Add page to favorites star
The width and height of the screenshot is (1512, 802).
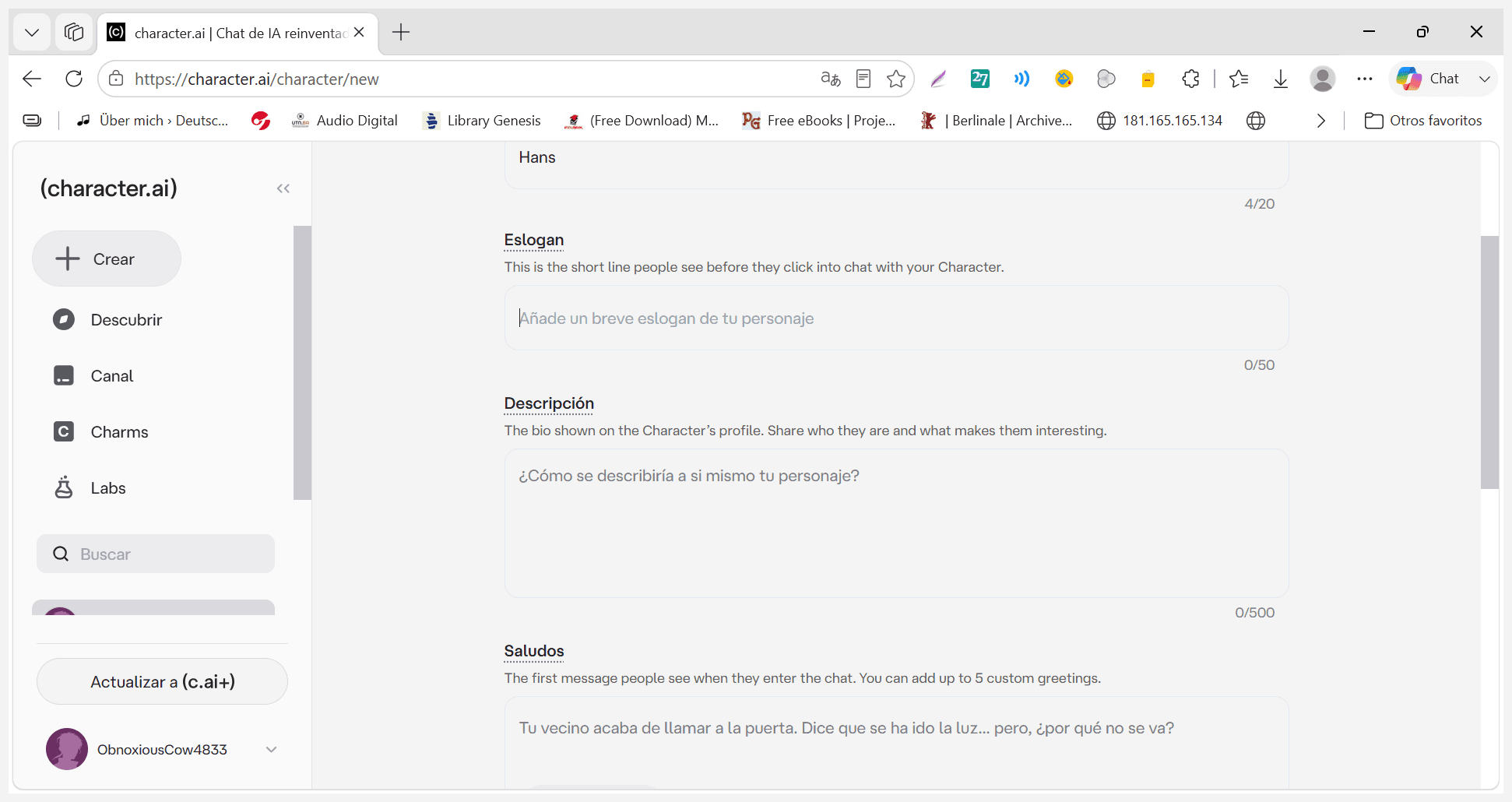coord(896,79)
